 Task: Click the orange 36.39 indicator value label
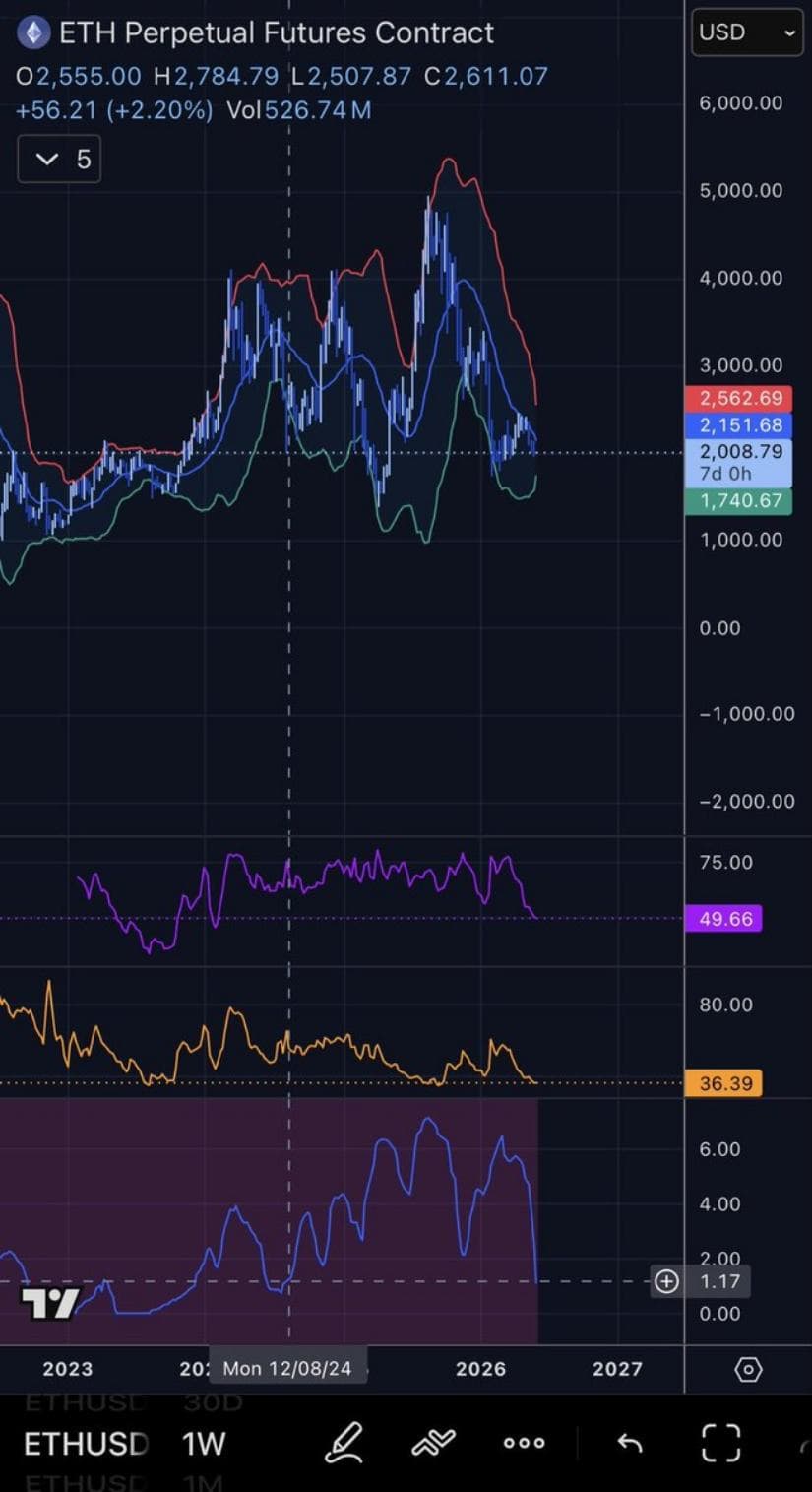[724, 1083]
